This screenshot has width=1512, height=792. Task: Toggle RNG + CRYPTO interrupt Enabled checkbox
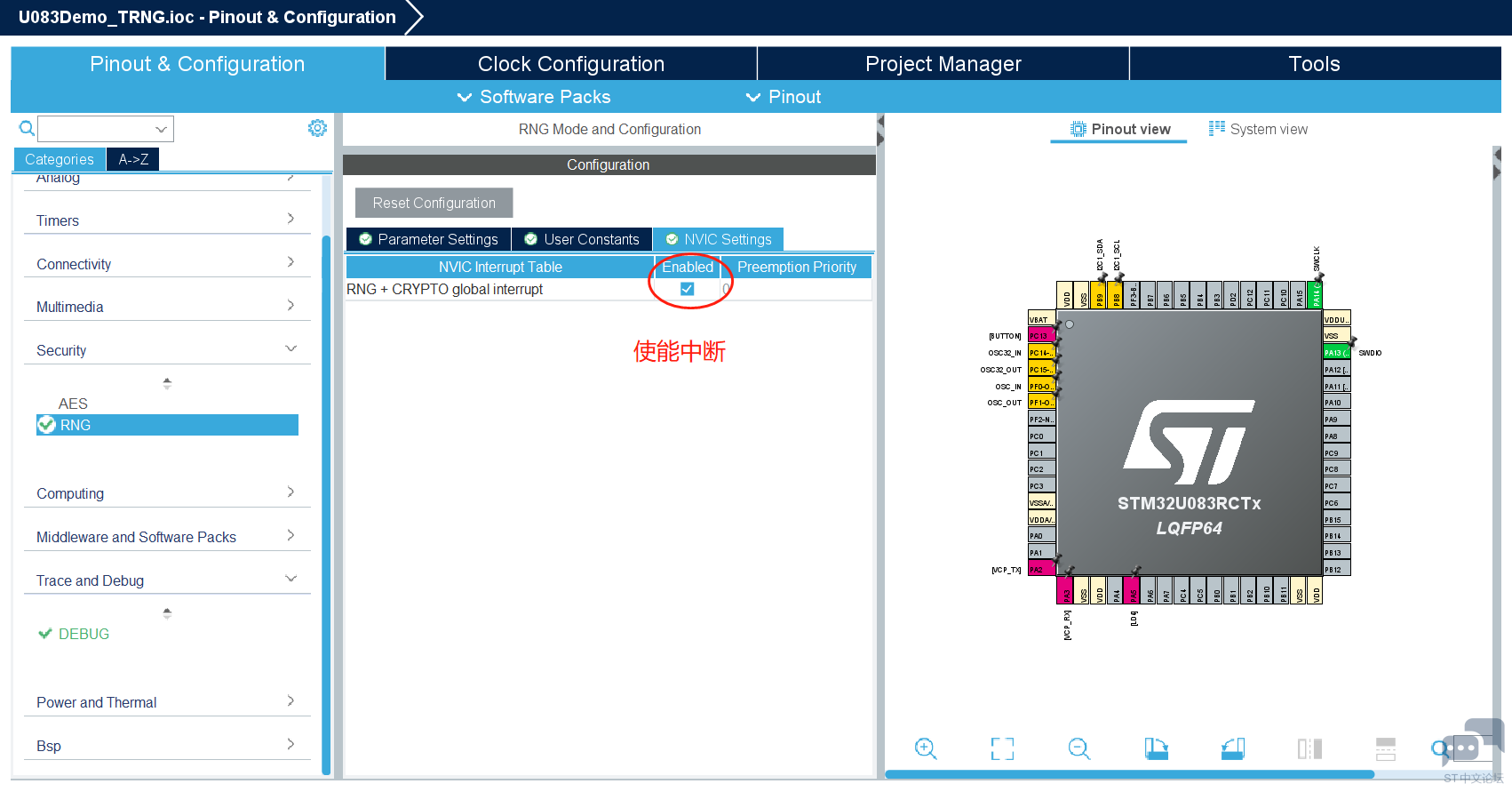point(687,289)
